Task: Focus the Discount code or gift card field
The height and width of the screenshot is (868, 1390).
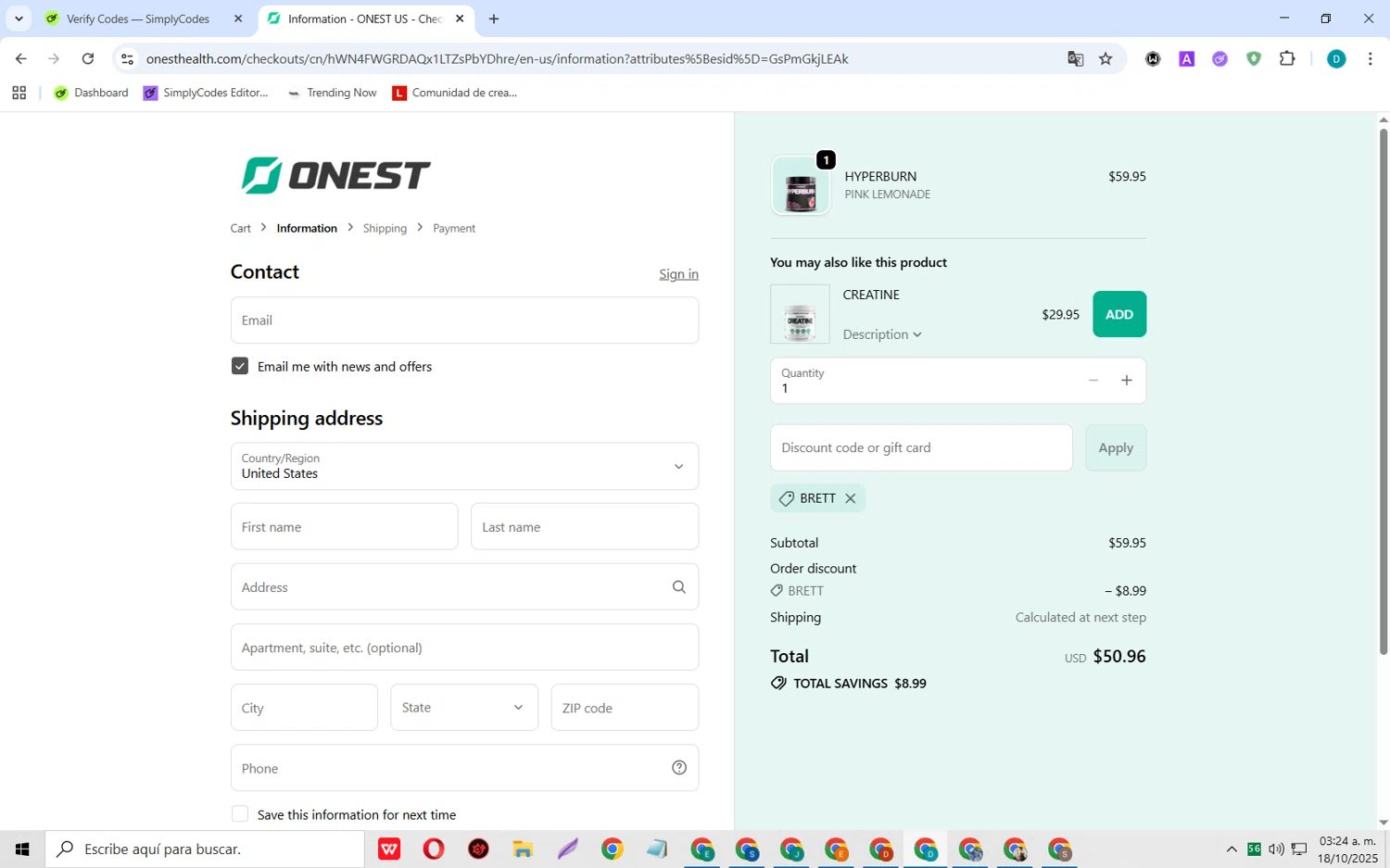Action: pos(921,447)
